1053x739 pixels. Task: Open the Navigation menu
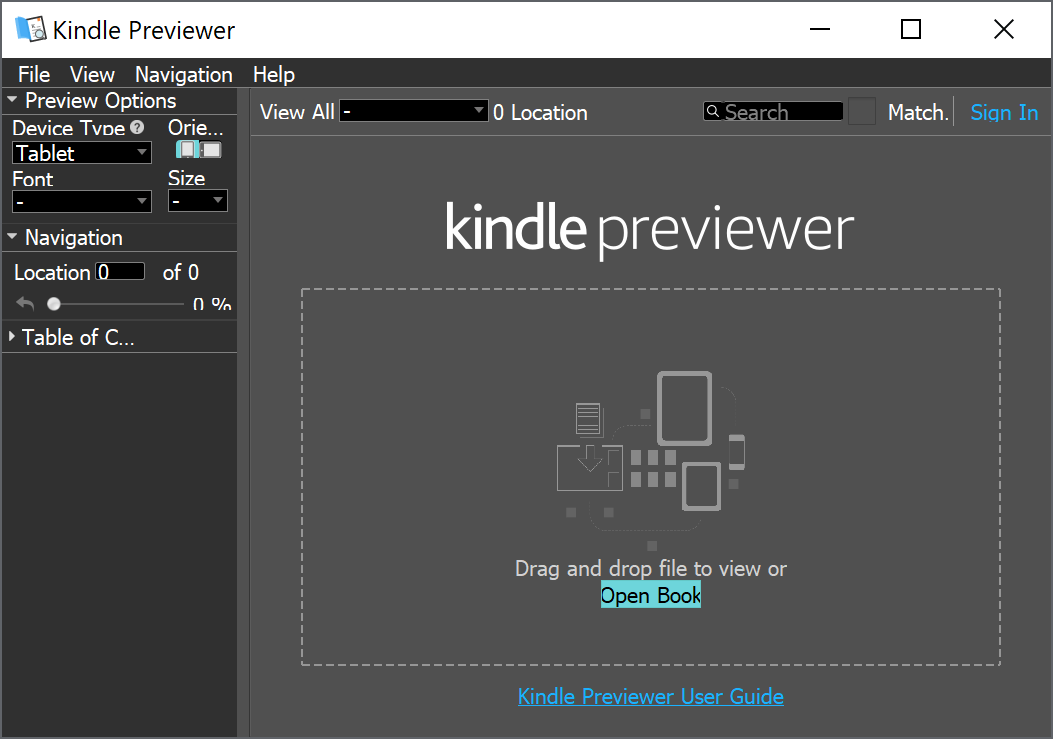(x=184, y=74)
